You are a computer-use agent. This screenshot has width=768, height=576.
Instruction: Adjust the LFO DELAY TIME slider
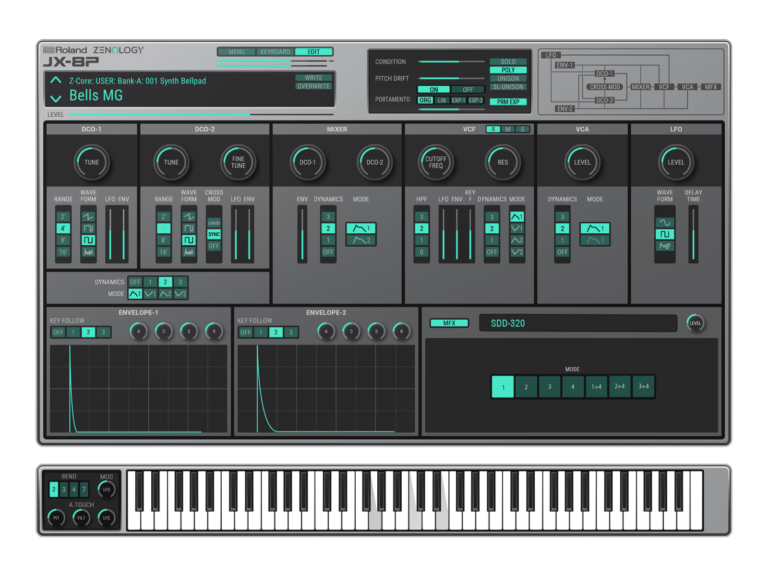(693, 234)
